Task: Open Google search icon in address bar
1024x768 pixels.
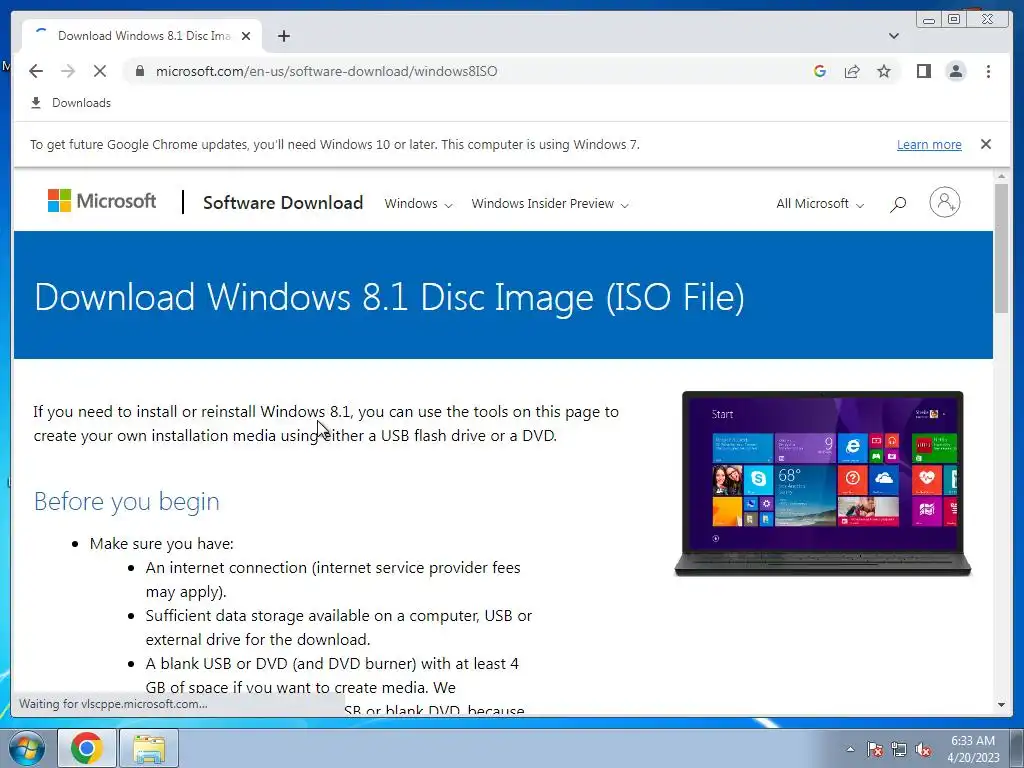Action: pyautogui.click(x=820, y=71)
